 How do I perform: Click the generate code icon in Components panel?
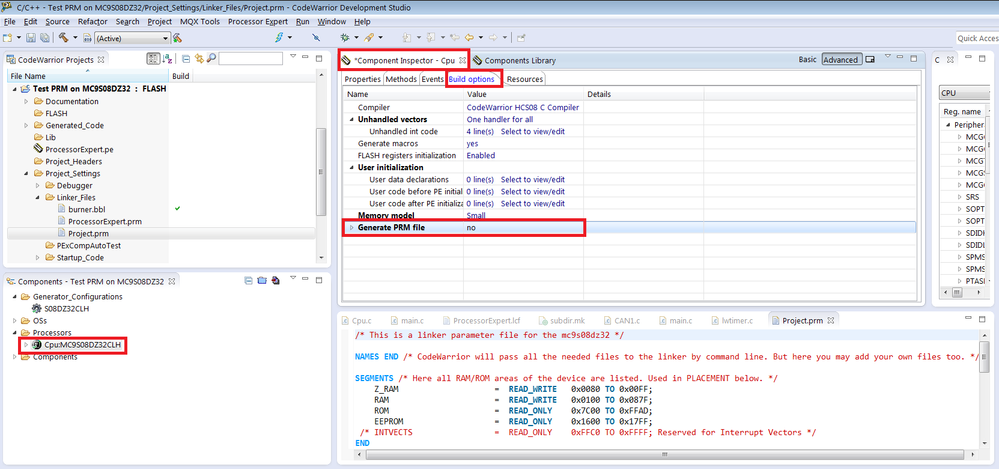pos(275,280)
